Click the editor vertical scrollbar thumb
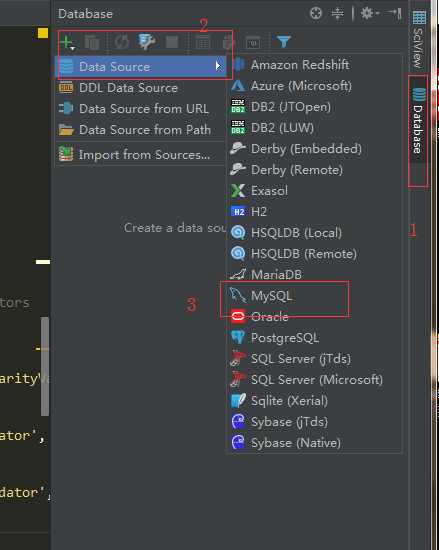 tap(45, 367)
